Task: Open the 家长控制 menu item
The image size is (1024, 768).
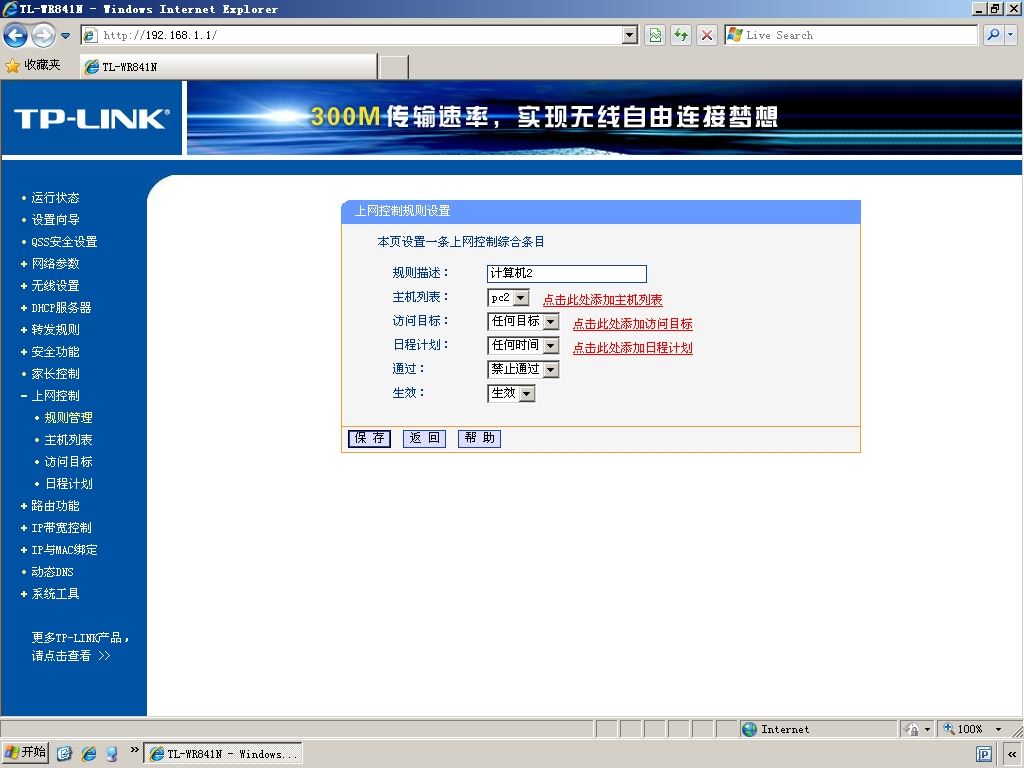Action: tap(55, 374)
